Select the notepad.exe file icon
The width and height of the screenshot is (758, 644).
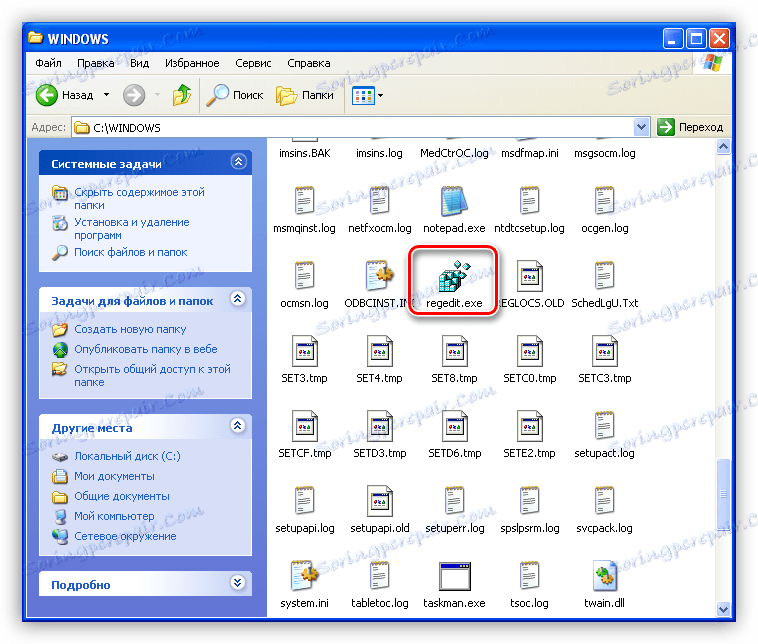tap(454, 201)
